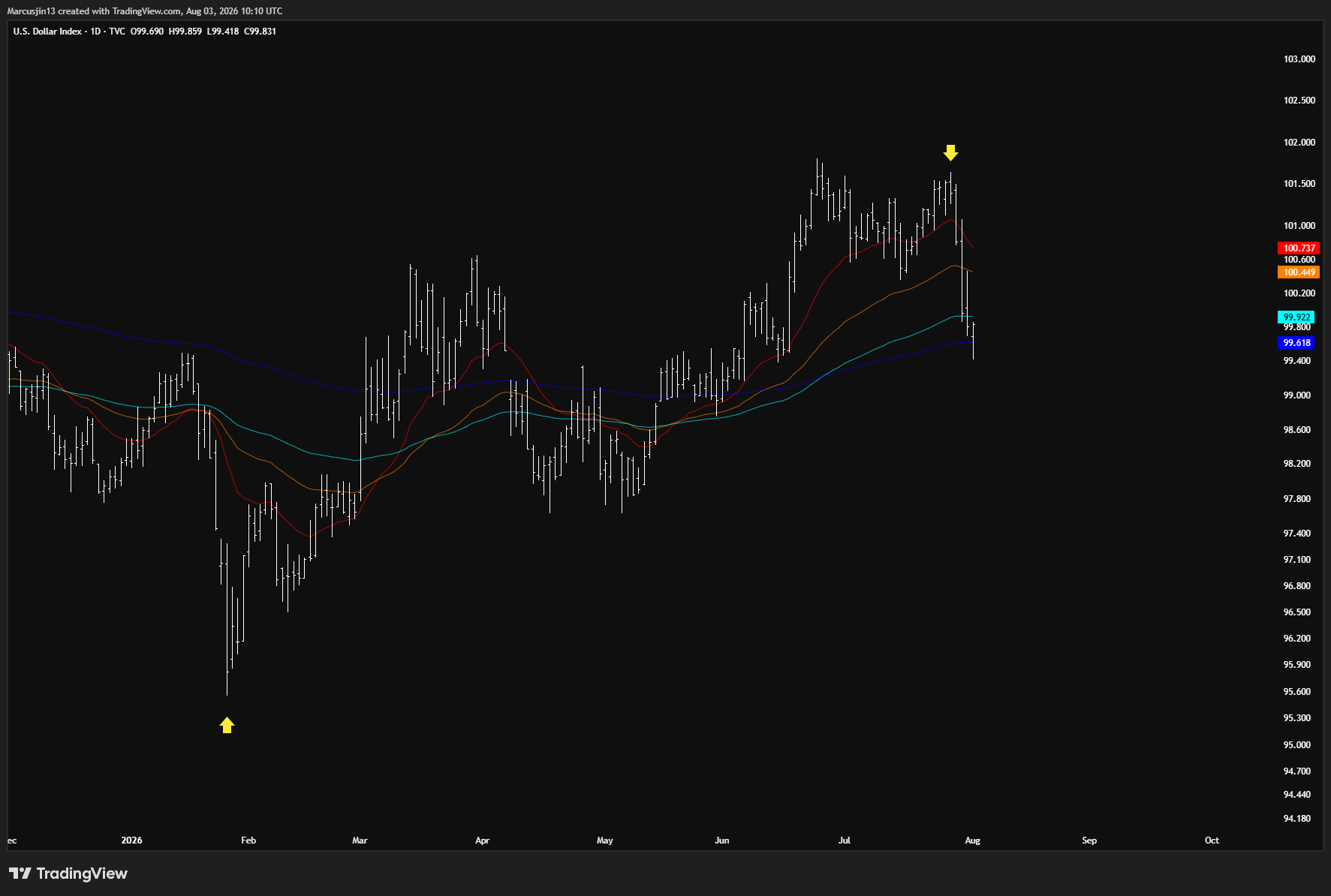Click the TradingView logo at the bottom
The height and width of the screenshot is (896, 1331).
tap(68, 873)
